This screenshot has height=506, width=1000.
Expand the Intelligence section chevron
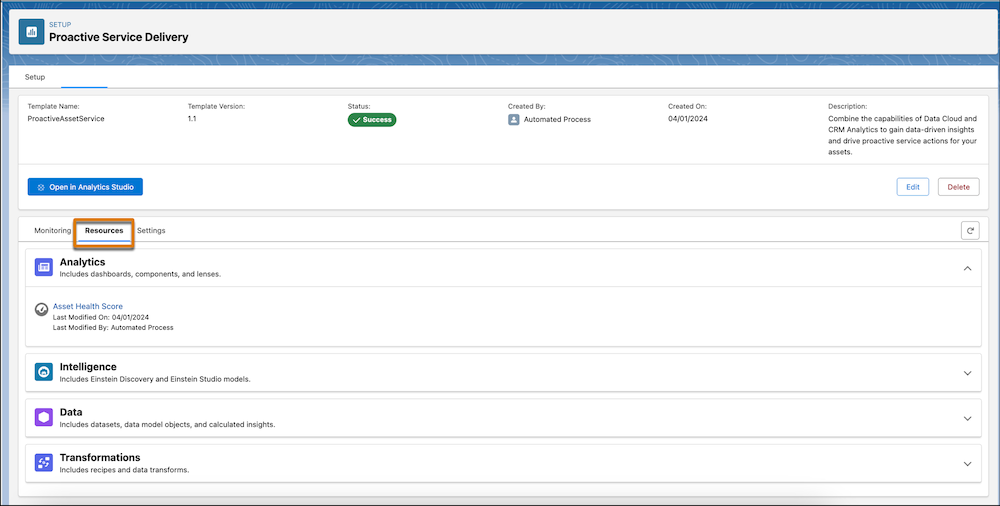click(x=967, y=373)
